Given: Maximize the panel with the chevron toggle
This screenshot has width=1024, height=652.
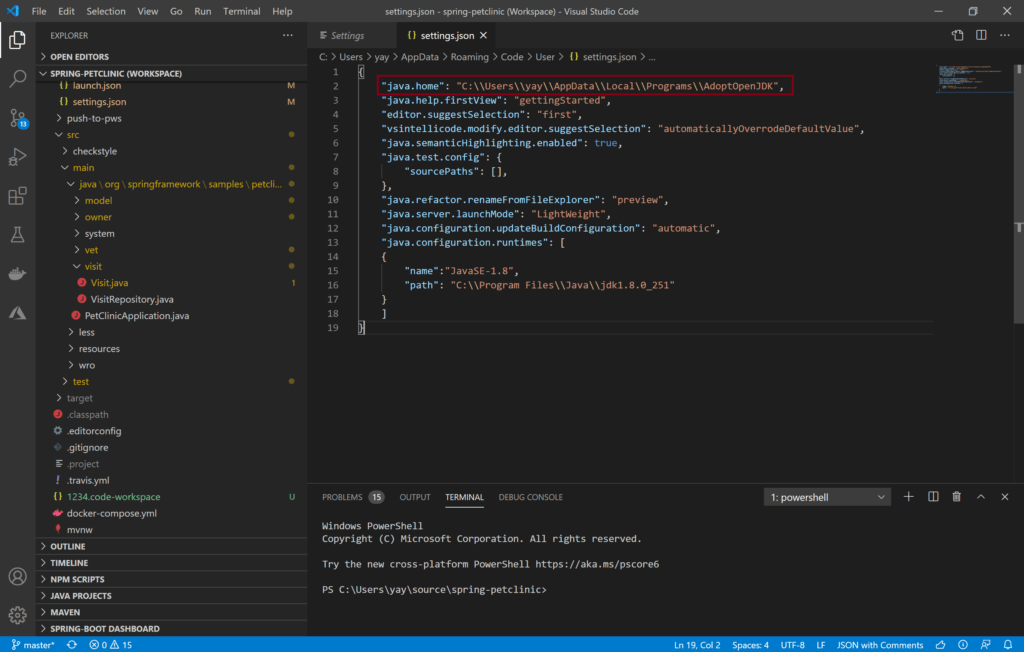Looking at the screenshot, I should pos(980,496).
